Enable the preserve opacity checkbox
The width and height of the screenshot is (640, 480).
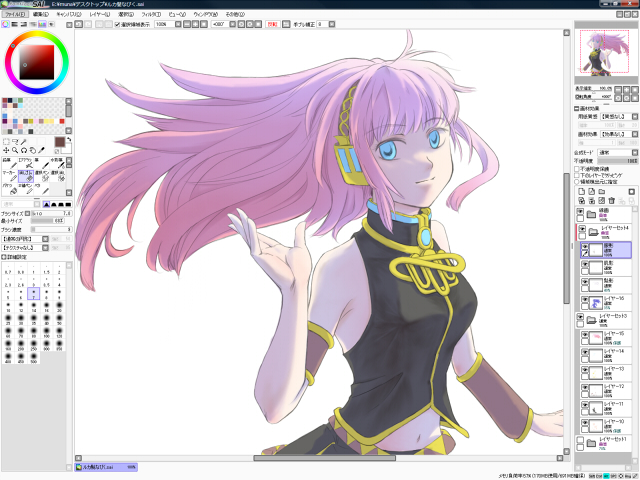tap(577, 169)
